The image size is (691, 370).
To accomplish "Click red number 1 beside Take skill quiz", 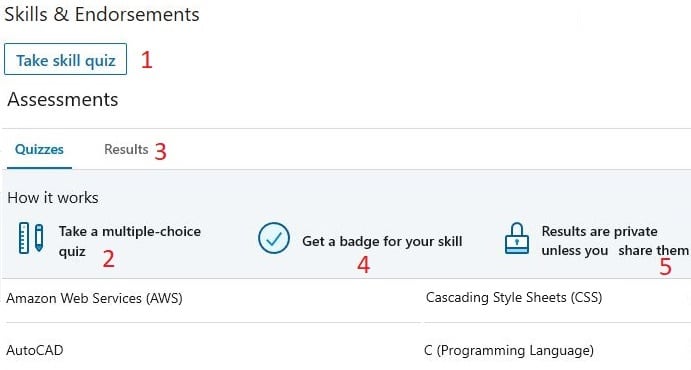I will pyautogui.click(x=147, y=59).
